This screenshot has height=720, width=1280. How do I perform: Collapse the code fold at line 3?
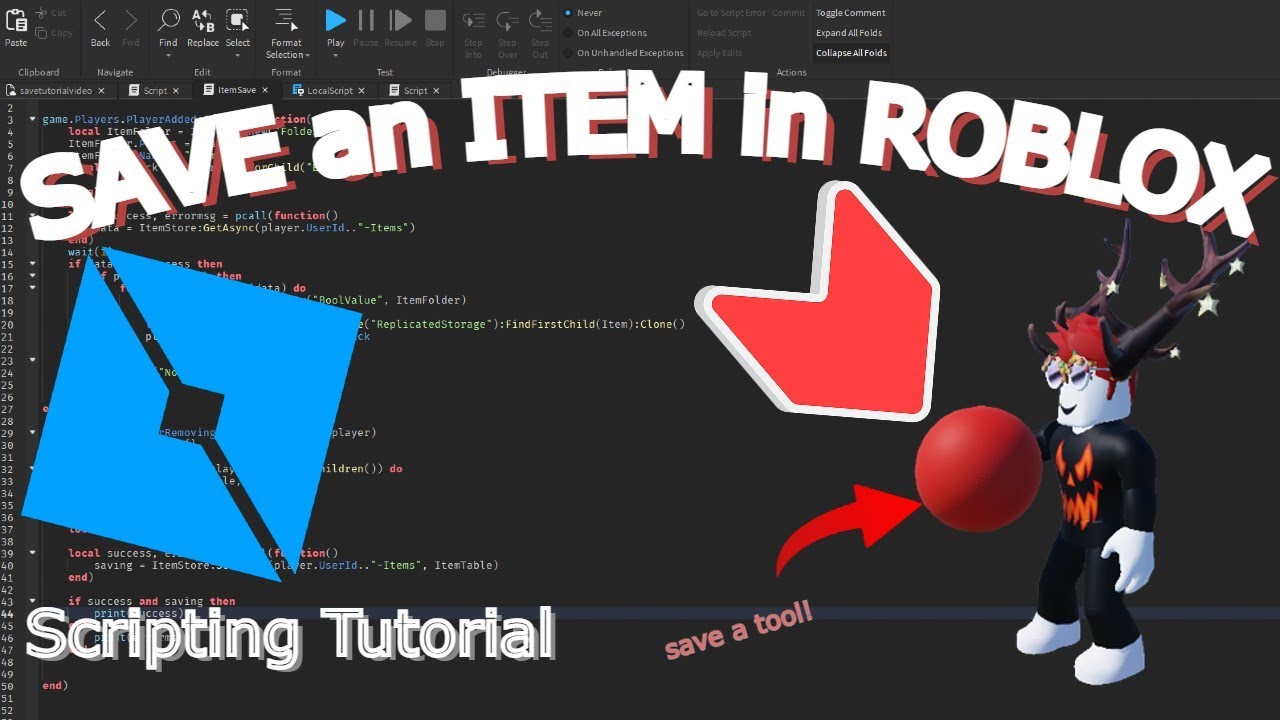point(33,120)
